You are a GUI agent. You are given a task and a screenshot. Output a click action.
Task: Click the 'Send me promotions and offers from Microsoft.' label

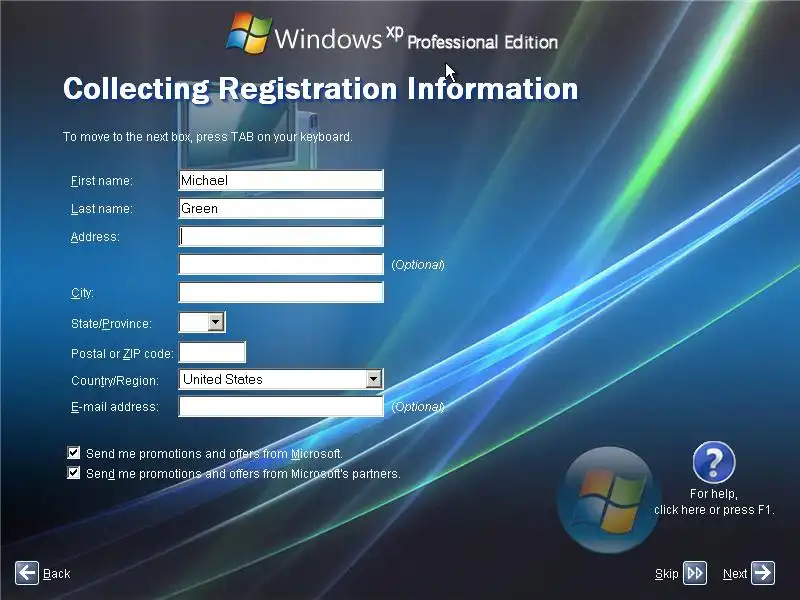click(214, 454)
